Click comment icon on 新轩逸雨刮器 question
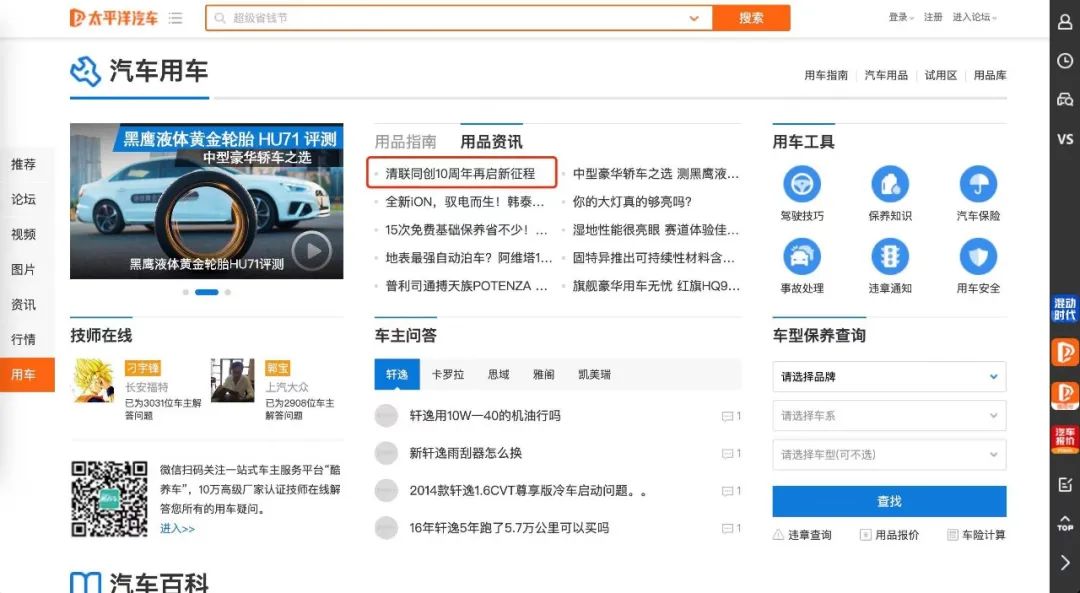Viewport: 1080px width, 593px height. 727,454
